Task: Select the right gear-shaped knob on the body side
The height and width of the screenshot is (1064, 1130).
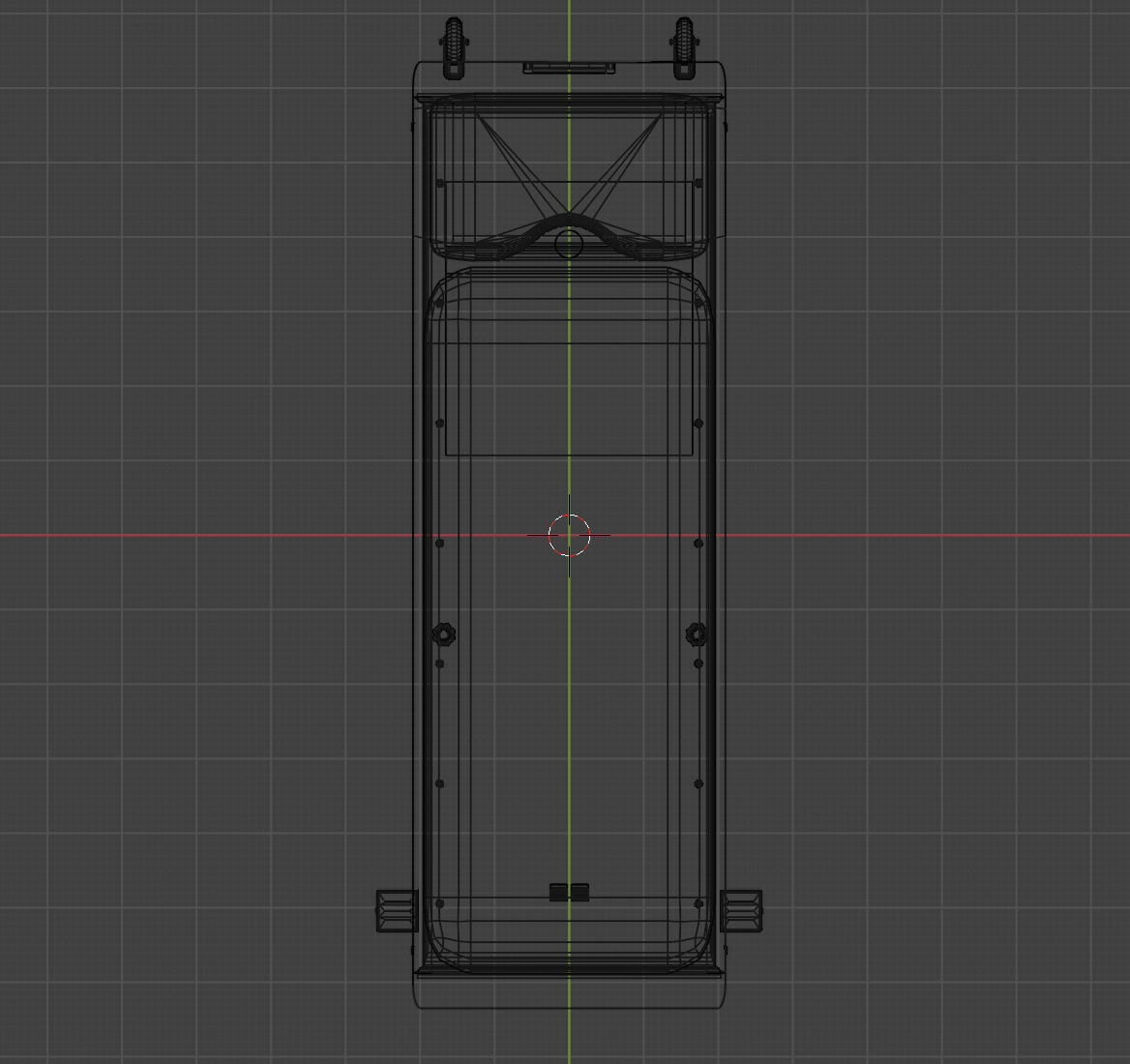Action: (x=697, y=634)
